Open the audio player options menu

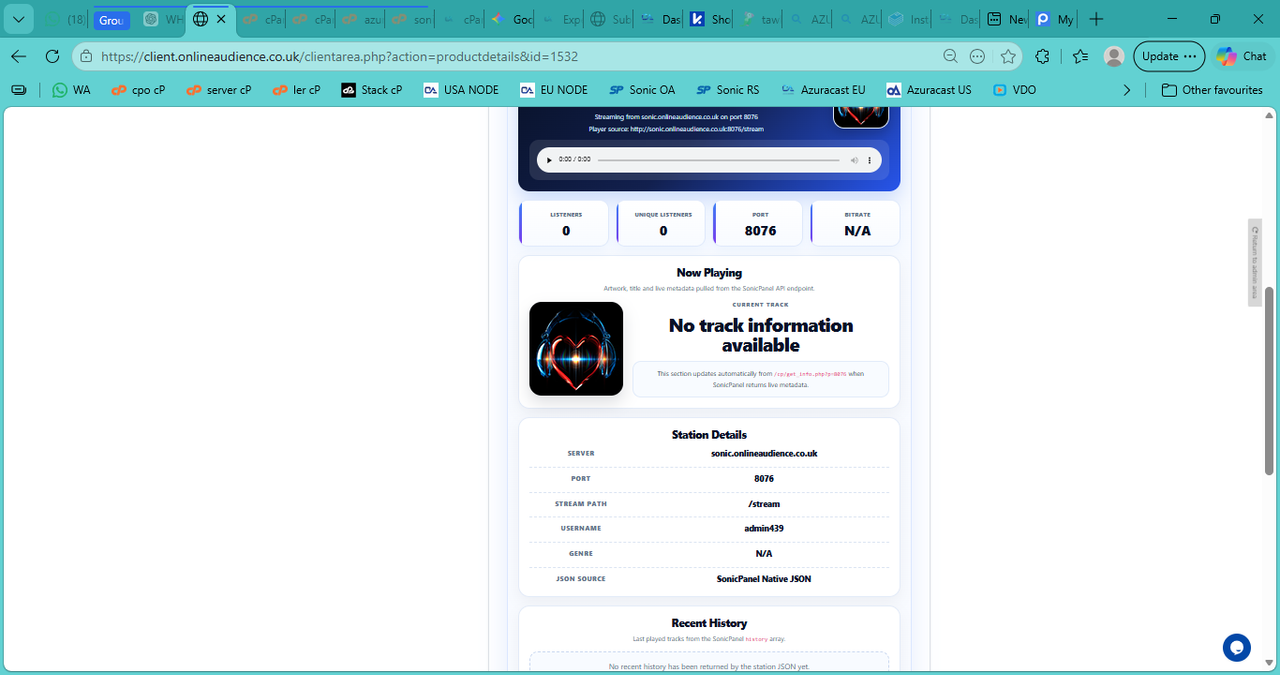pyautogui.click(x=870, y=160)
